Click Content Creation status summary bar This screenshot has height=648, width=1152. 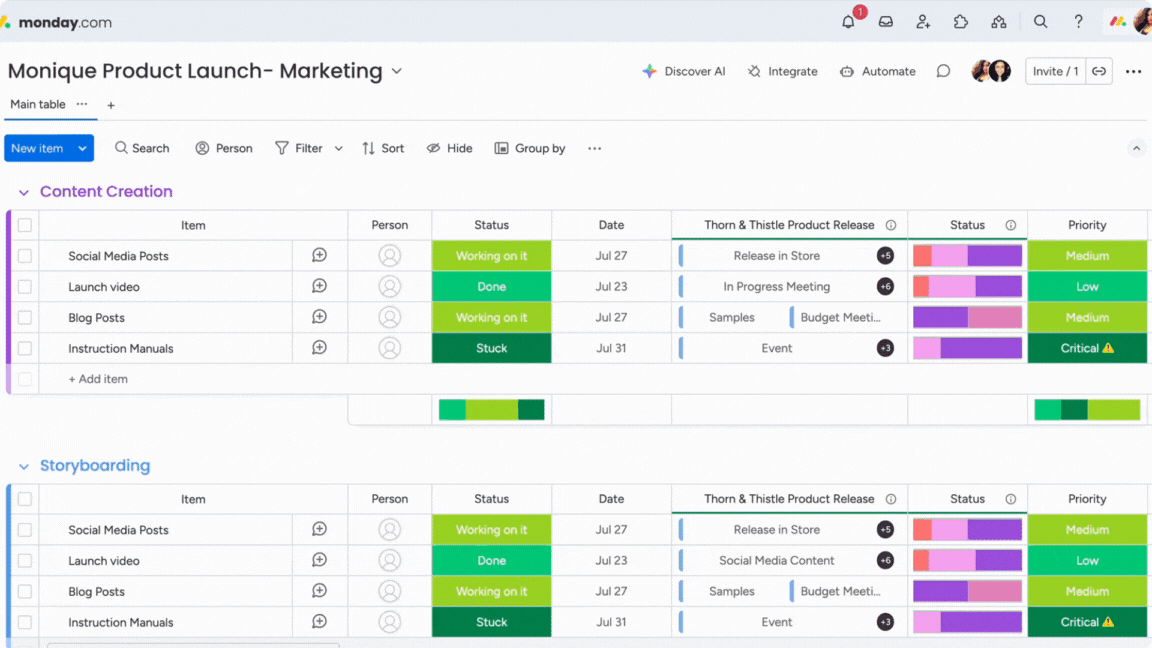click(492, 410)
